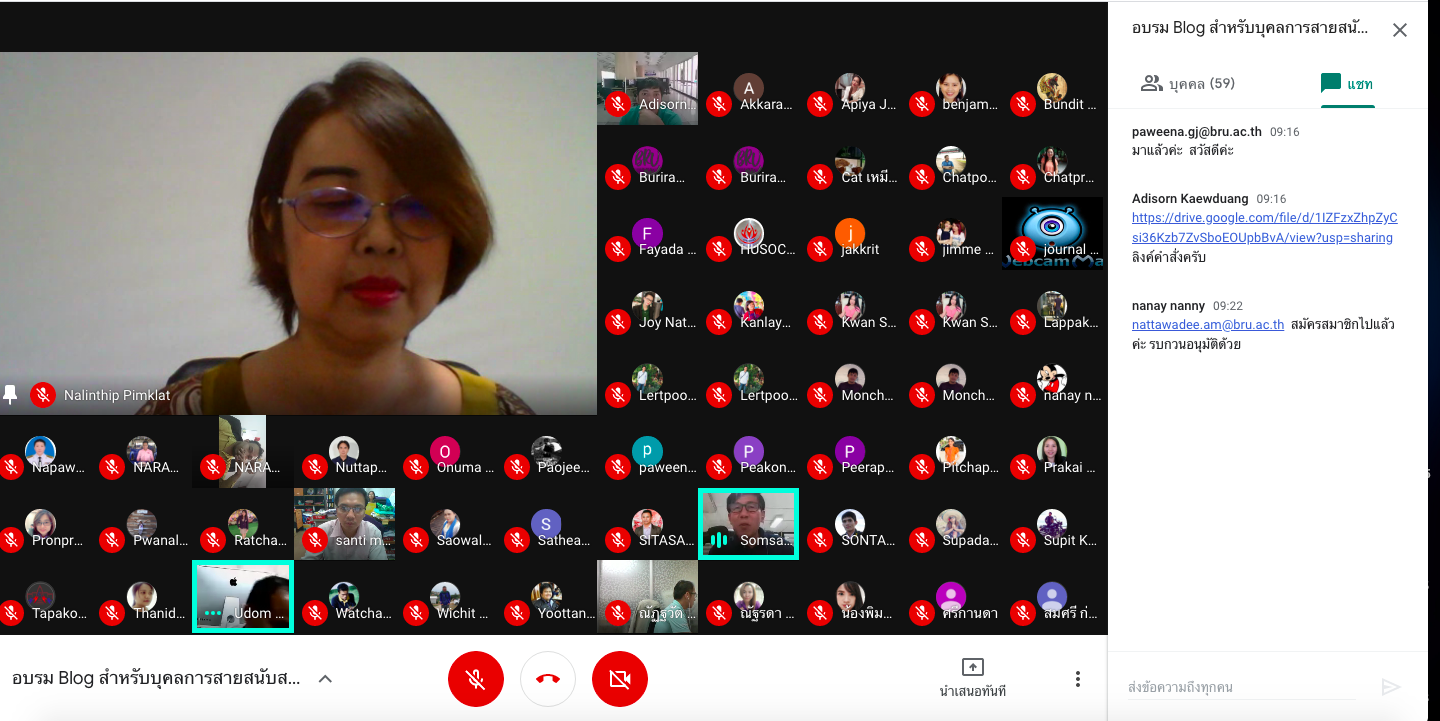Screen dimensions: 1440x721
Task: Click the orange j avatar of jakkrit
Action: (850, 233)
